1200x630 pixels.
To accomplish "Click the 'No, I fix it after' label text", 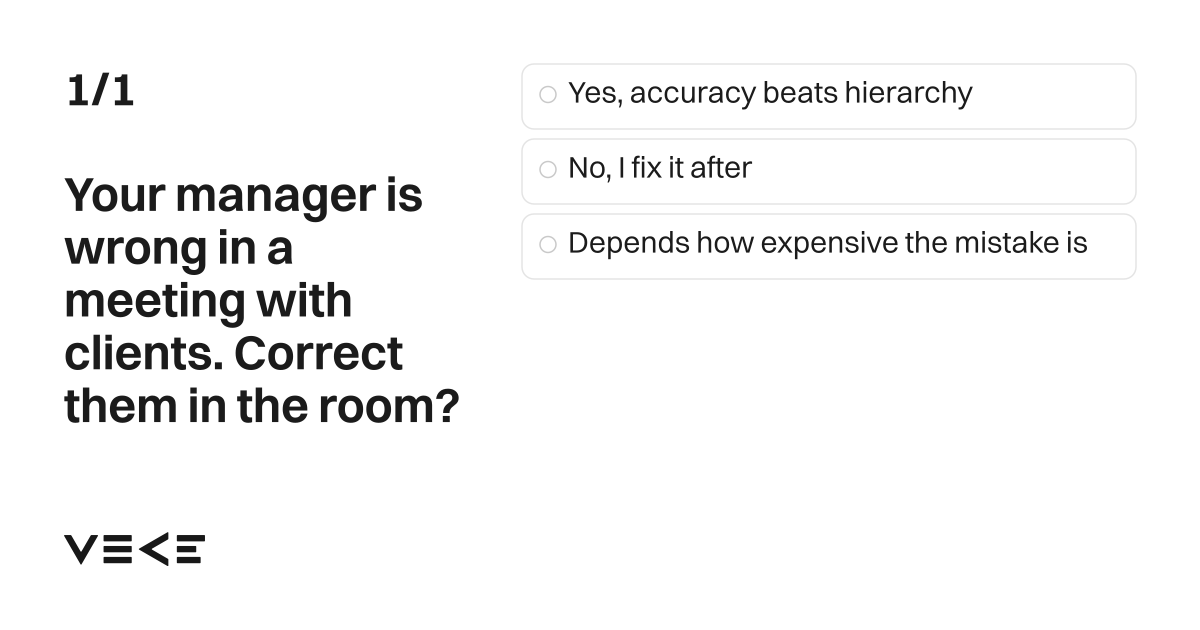I will pos(660,168).
